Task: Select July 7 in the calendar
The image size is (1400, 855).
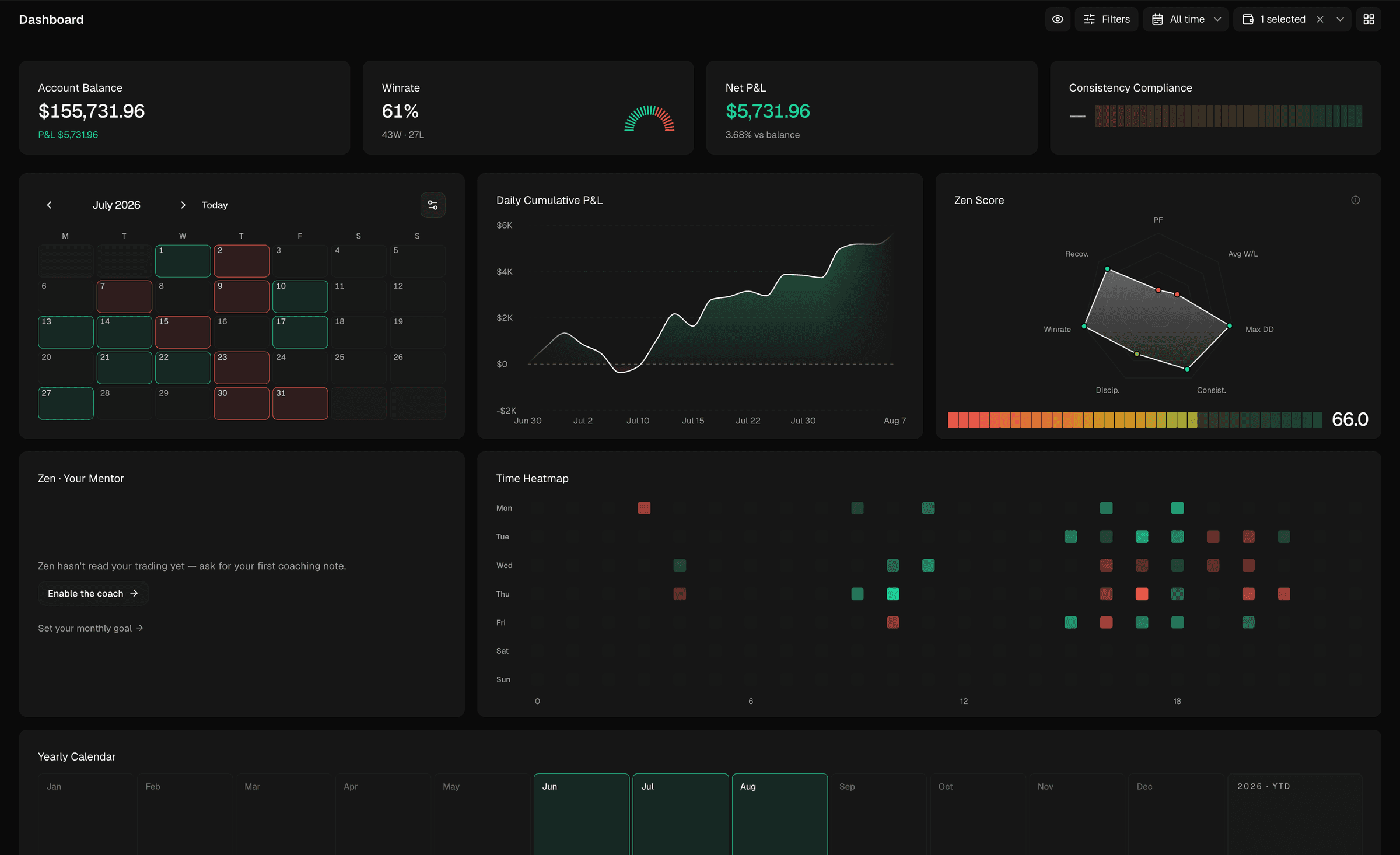Action: [x=124, y=296]
